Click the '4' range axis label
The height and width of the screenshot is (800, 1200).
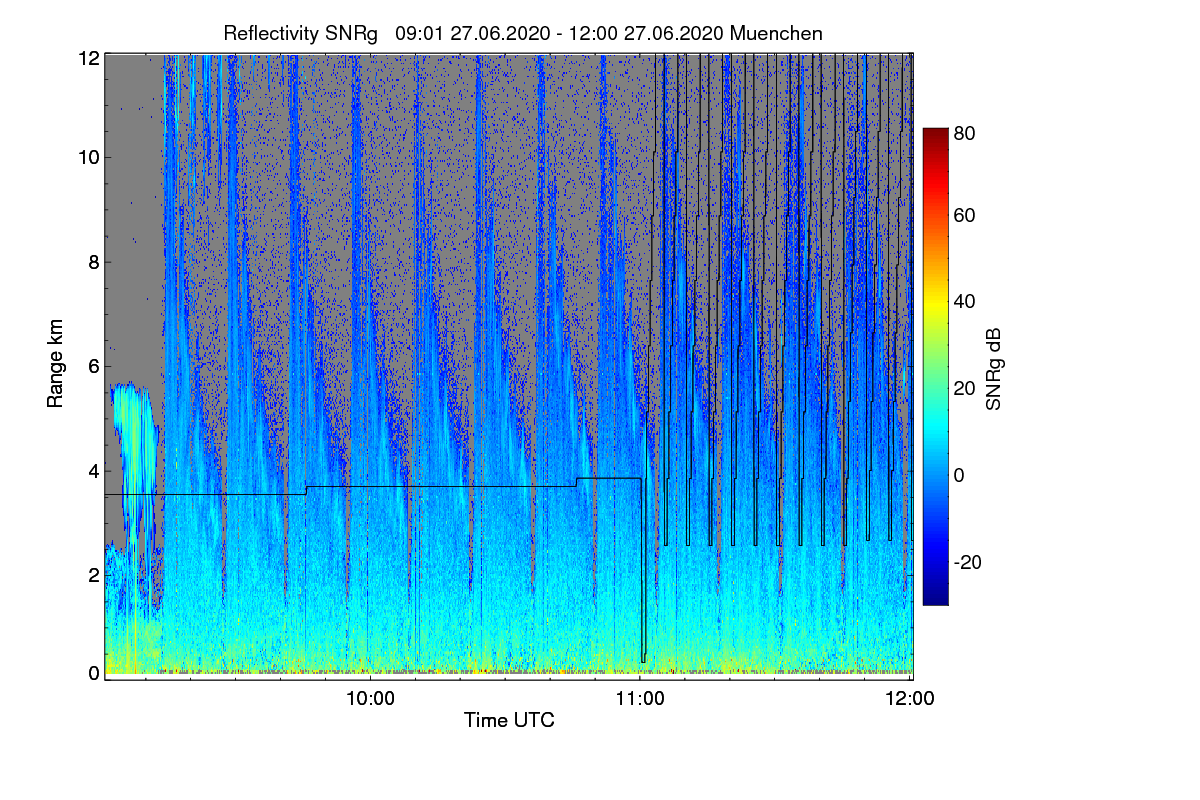pyautogui.click(x=94, y=470)
